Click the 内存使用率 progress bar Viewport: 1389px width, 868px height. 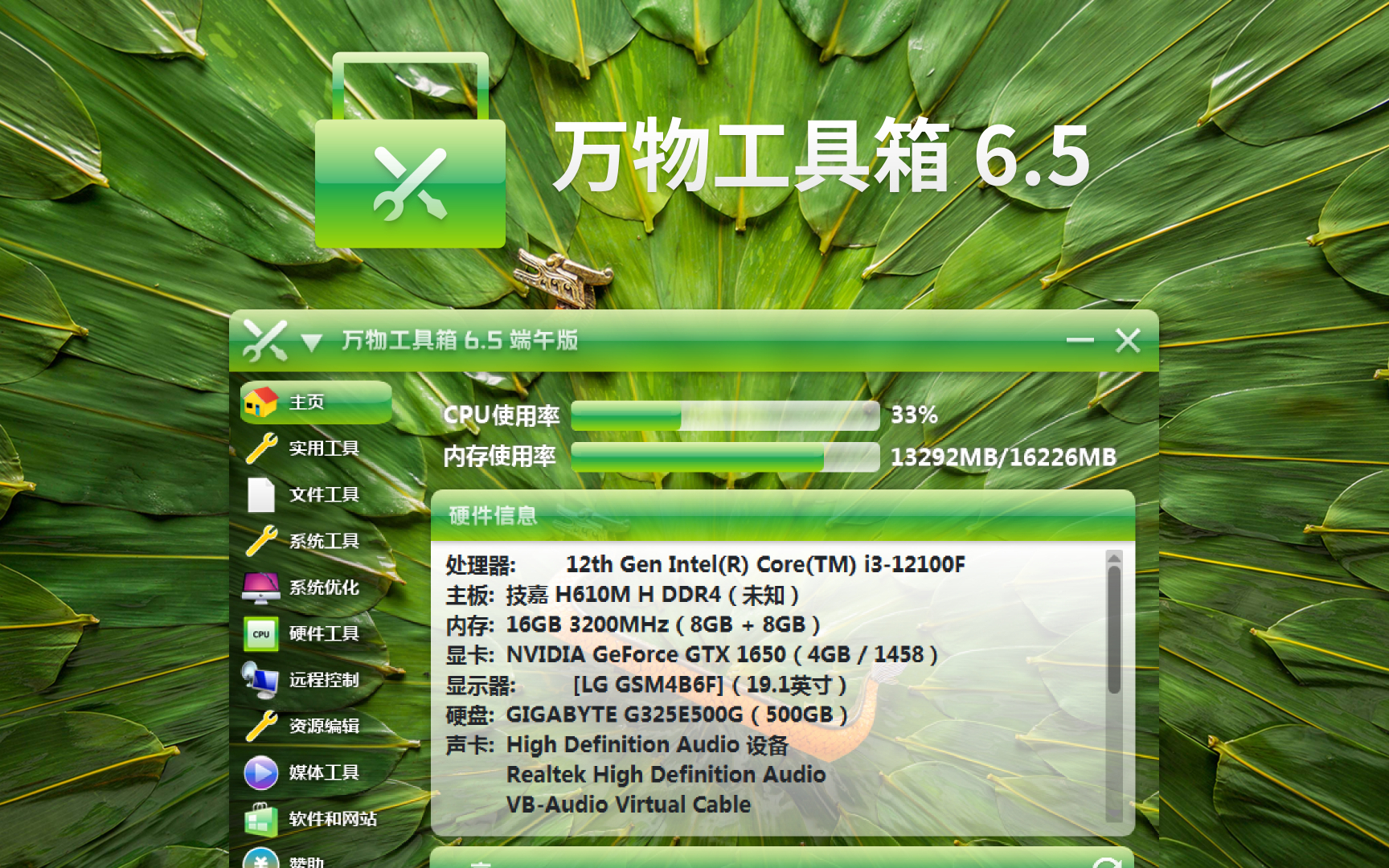point(725,457)
